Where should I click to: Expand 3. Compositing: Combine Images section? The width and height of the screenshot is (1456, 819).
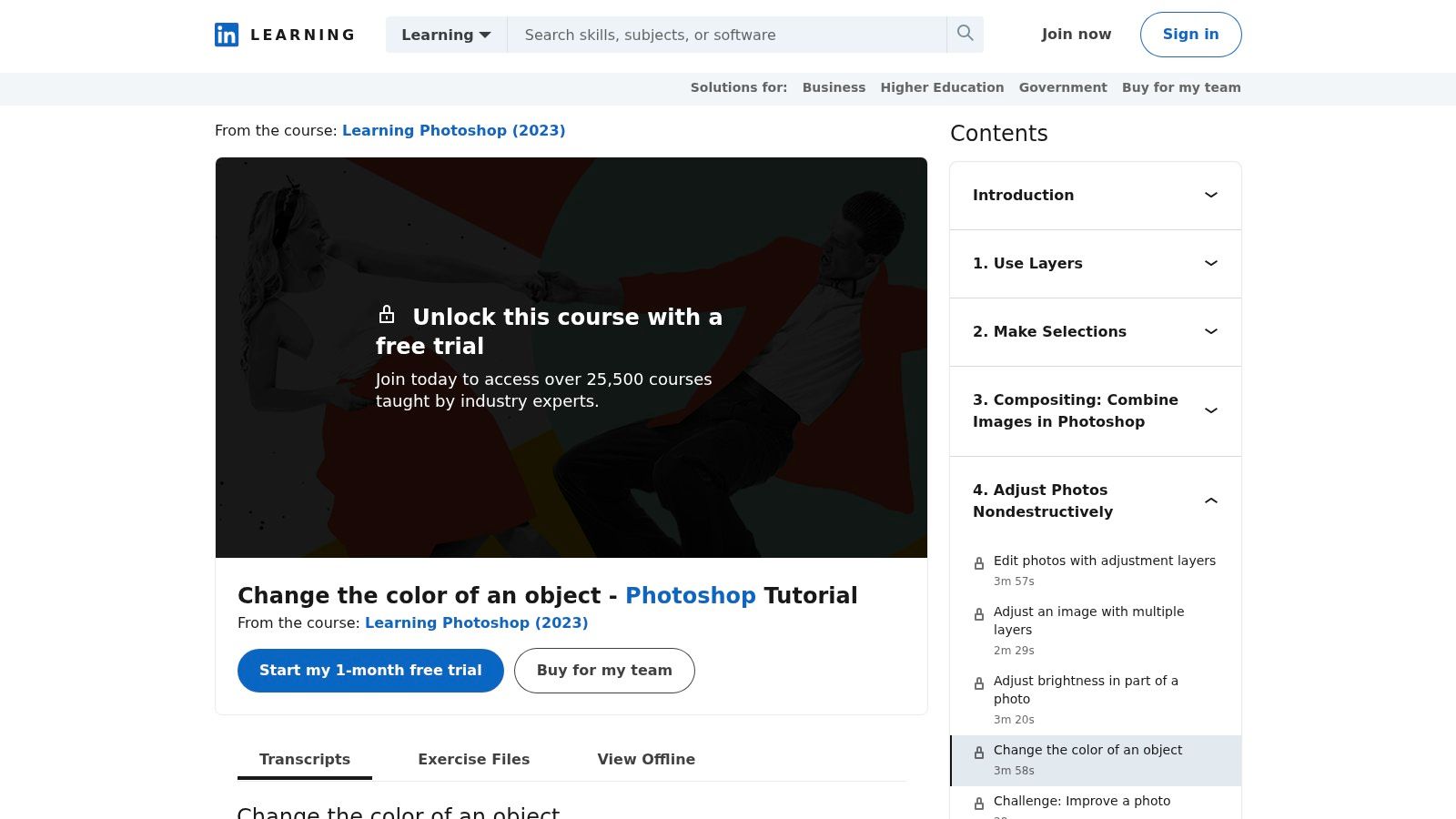click(x=1096, y=411)
